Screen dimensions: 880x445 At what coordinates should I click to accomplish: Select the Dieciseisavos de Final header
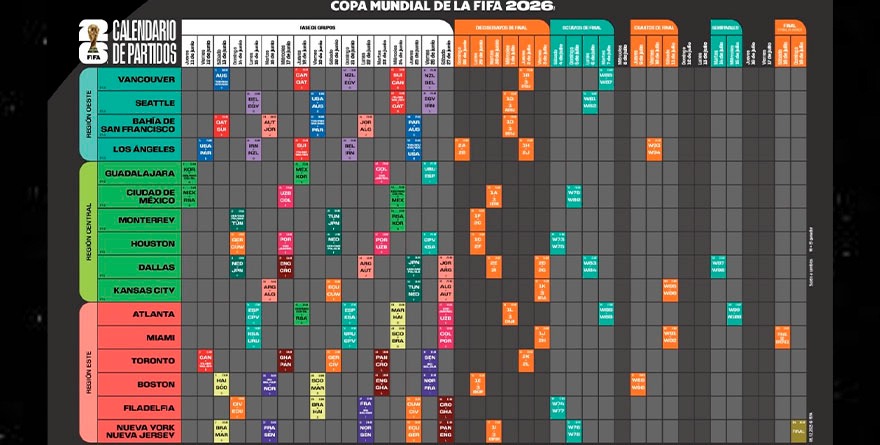click(x=498, y=27)
